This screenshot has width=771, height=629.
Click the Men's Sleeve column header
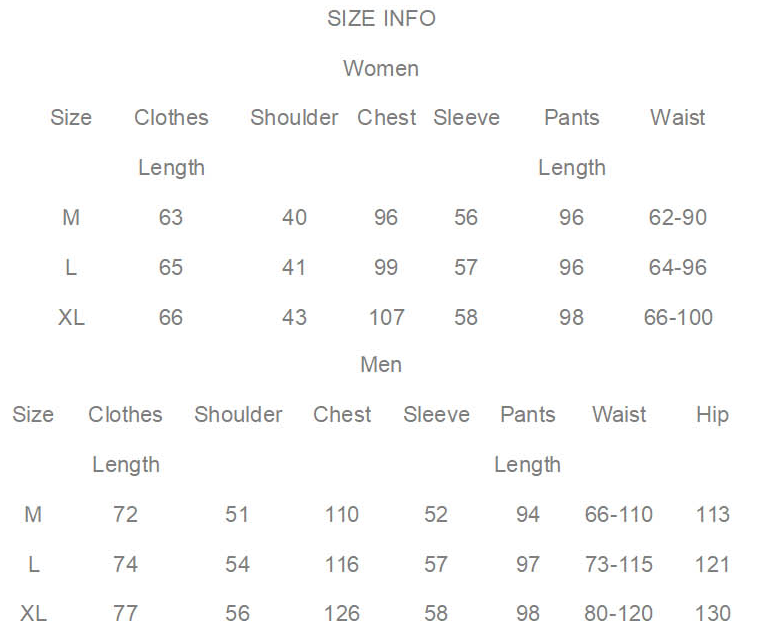[x=436, y=415]
